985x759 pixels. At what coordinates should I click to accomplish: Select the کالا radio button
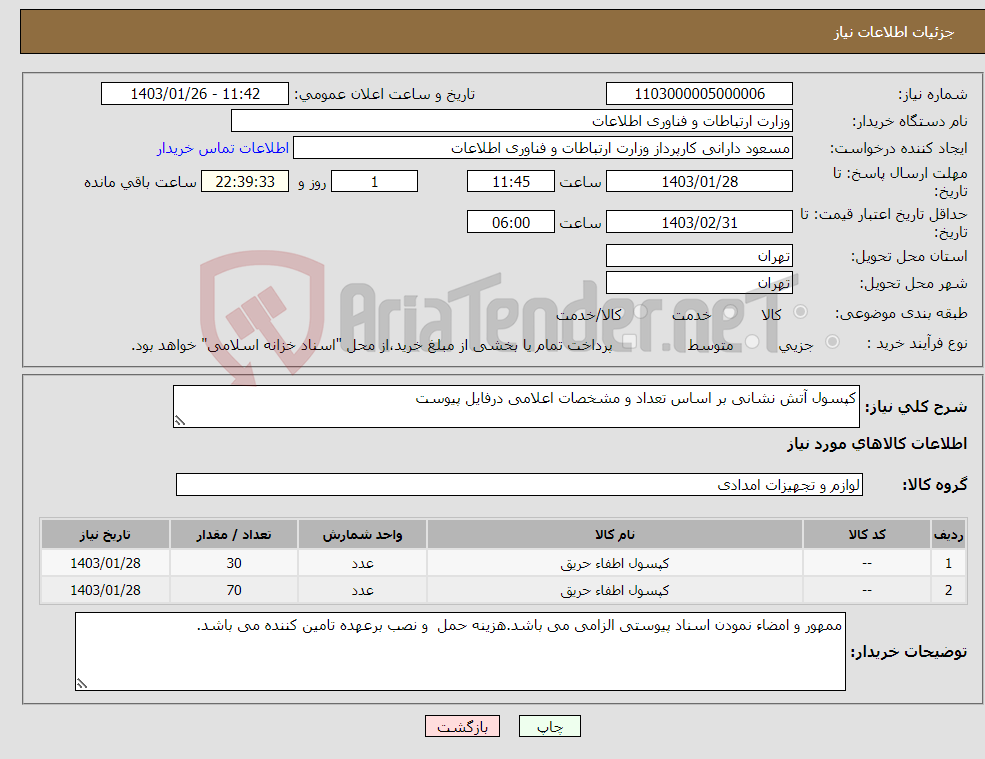click(800, 312)
